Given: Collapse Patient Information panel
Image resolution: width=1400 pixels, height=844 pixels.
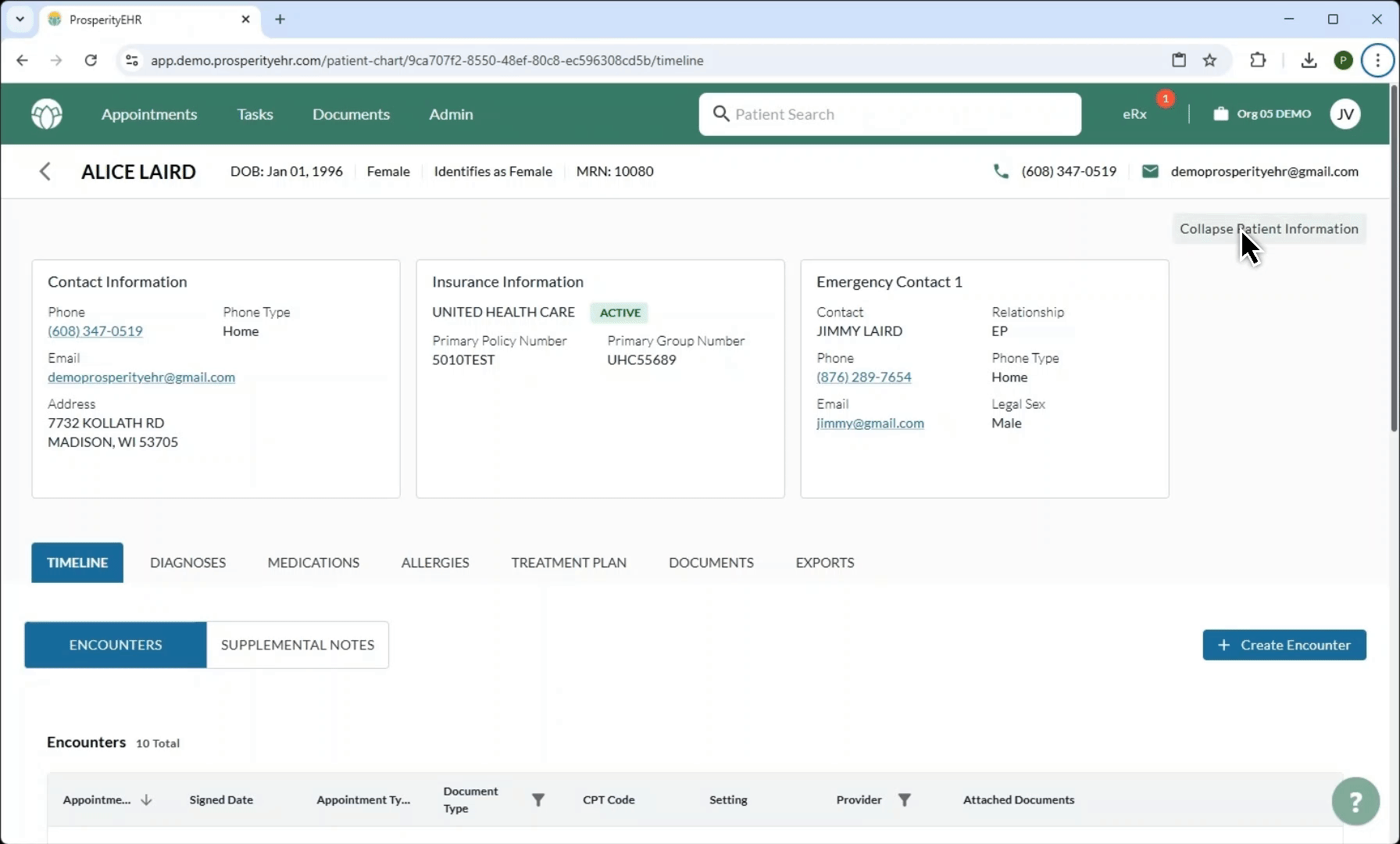Looking at the screenshot, I should 1269,229.
